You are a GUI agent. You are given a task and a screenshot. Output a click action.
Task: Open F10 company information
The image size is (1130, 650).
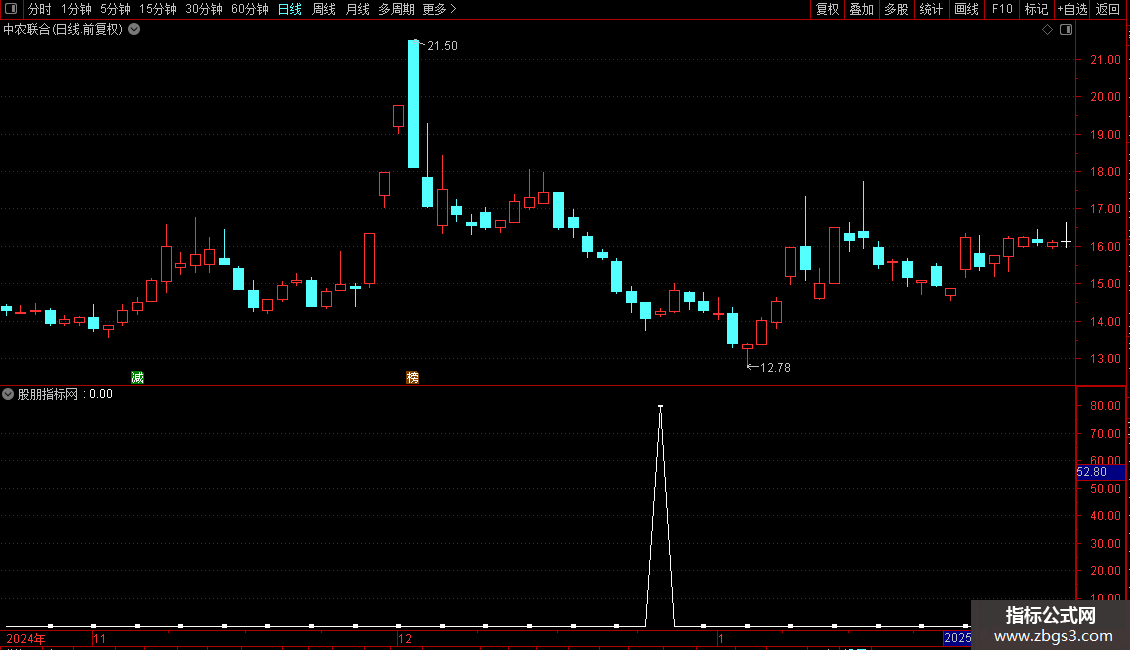click(x=1002, y=9)
